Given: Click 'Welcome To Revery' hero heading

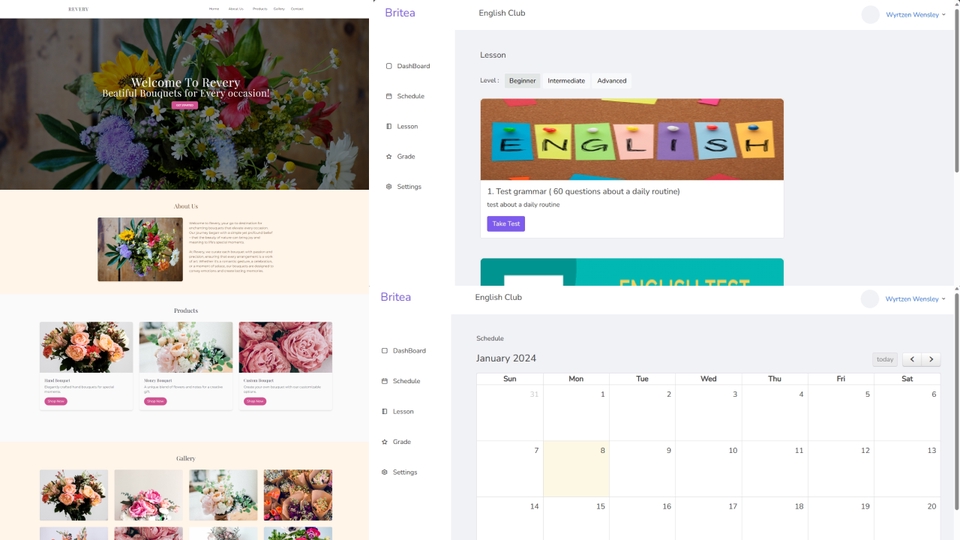Looking at the screenshot, I should click(186, 82).
